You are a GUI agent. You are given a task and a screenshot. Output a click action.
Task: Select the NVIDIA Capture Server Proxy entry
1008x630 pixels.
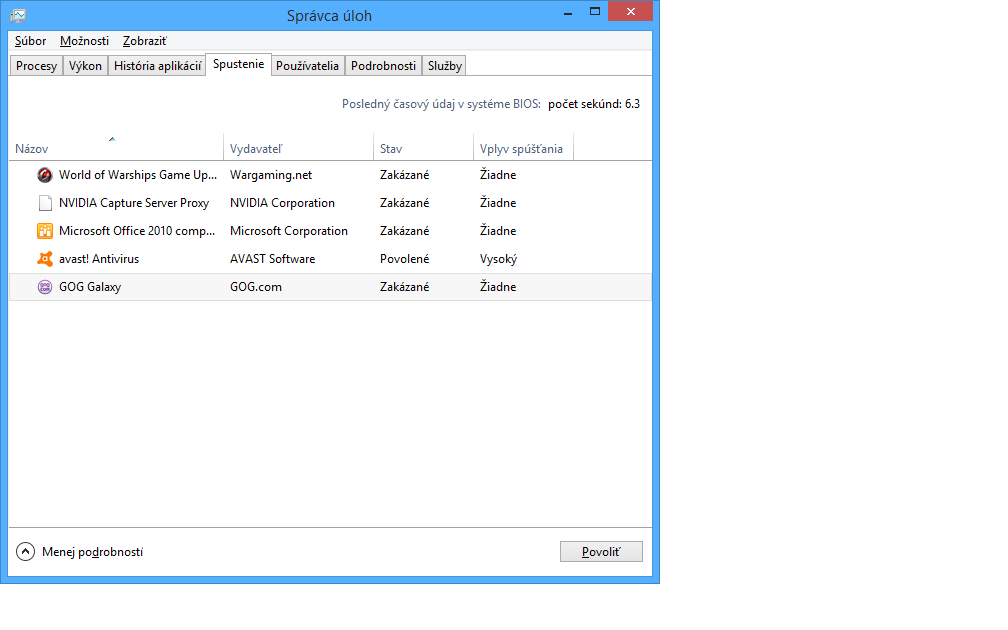point(134,203)
